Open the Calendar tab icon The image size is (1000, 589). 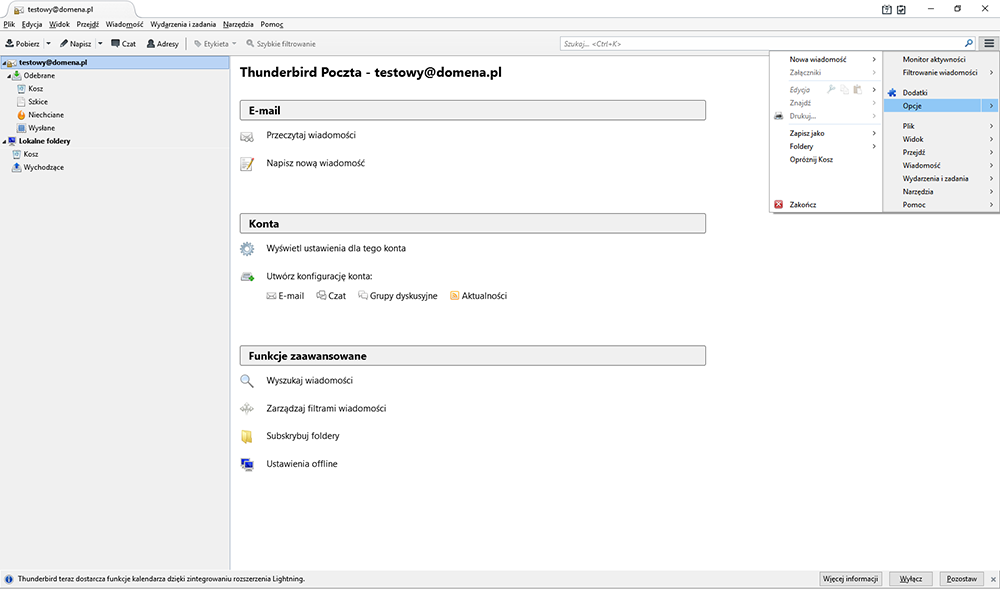pyautogui.click(x=887, y=9)
